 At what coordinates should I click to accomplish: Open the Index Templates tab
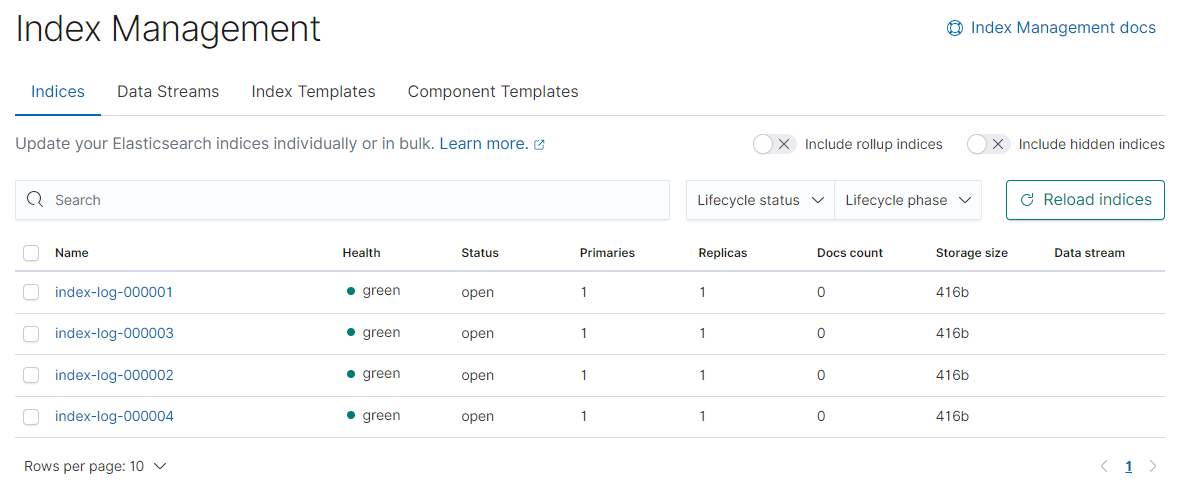313,92
